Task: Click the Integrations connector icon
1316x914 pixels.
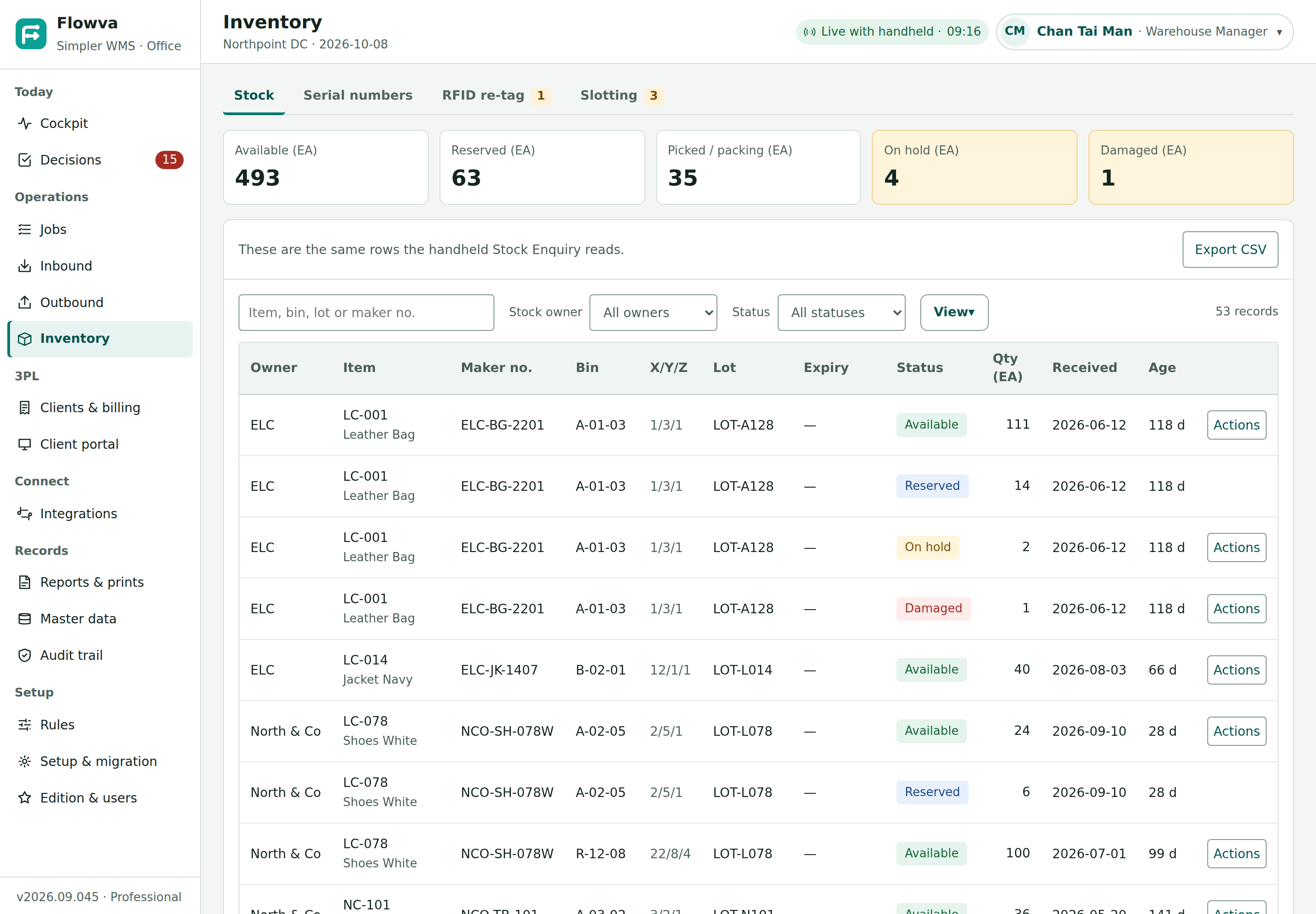Action: tap(25, 514)
